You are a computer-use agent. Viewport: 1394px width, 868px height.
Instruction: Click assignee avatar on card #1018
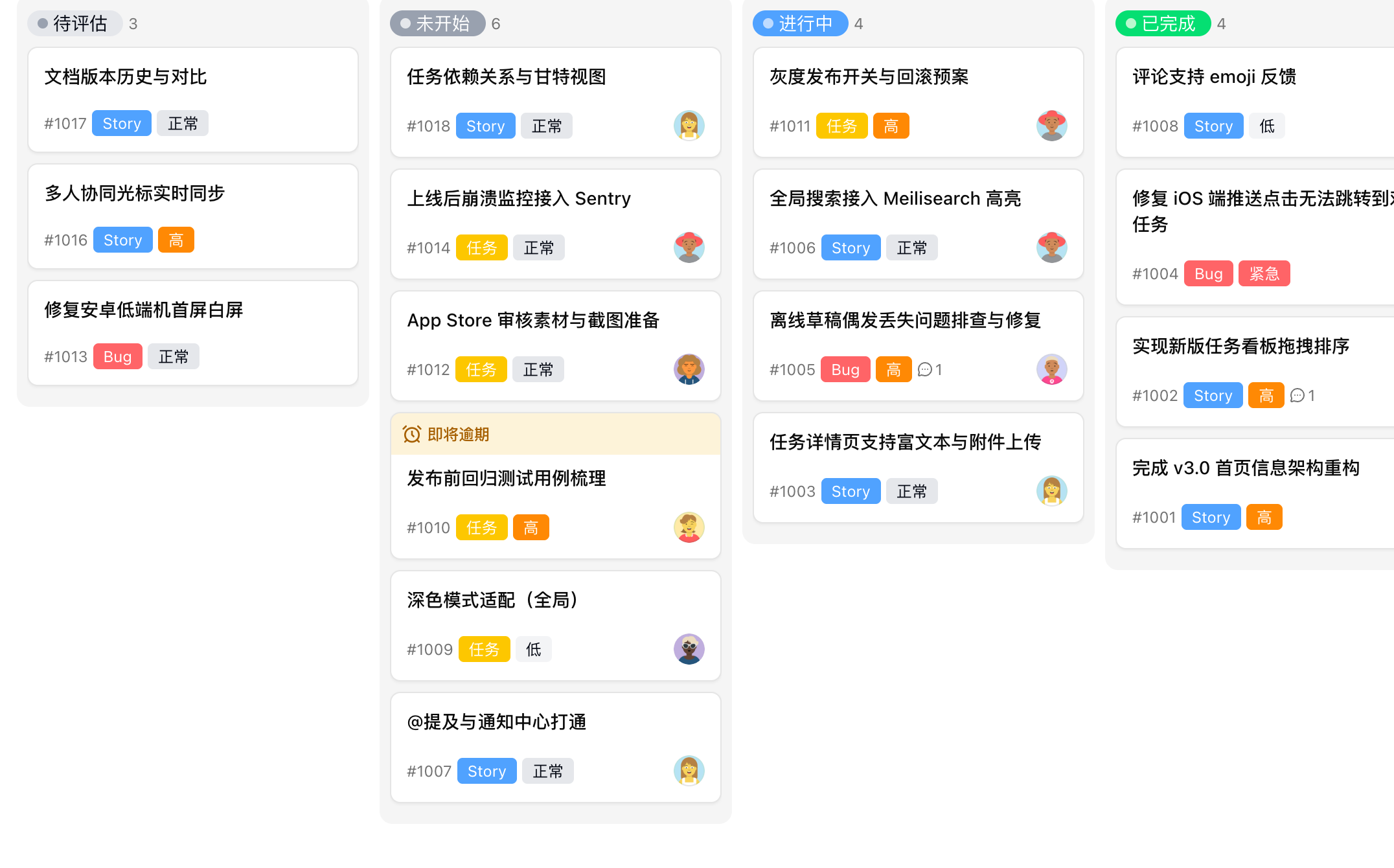point(689,126)
